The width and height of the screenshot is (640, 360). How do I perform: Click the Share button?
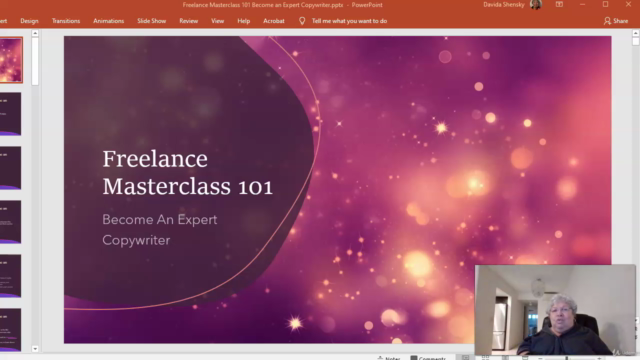click(x=616, y=21)
